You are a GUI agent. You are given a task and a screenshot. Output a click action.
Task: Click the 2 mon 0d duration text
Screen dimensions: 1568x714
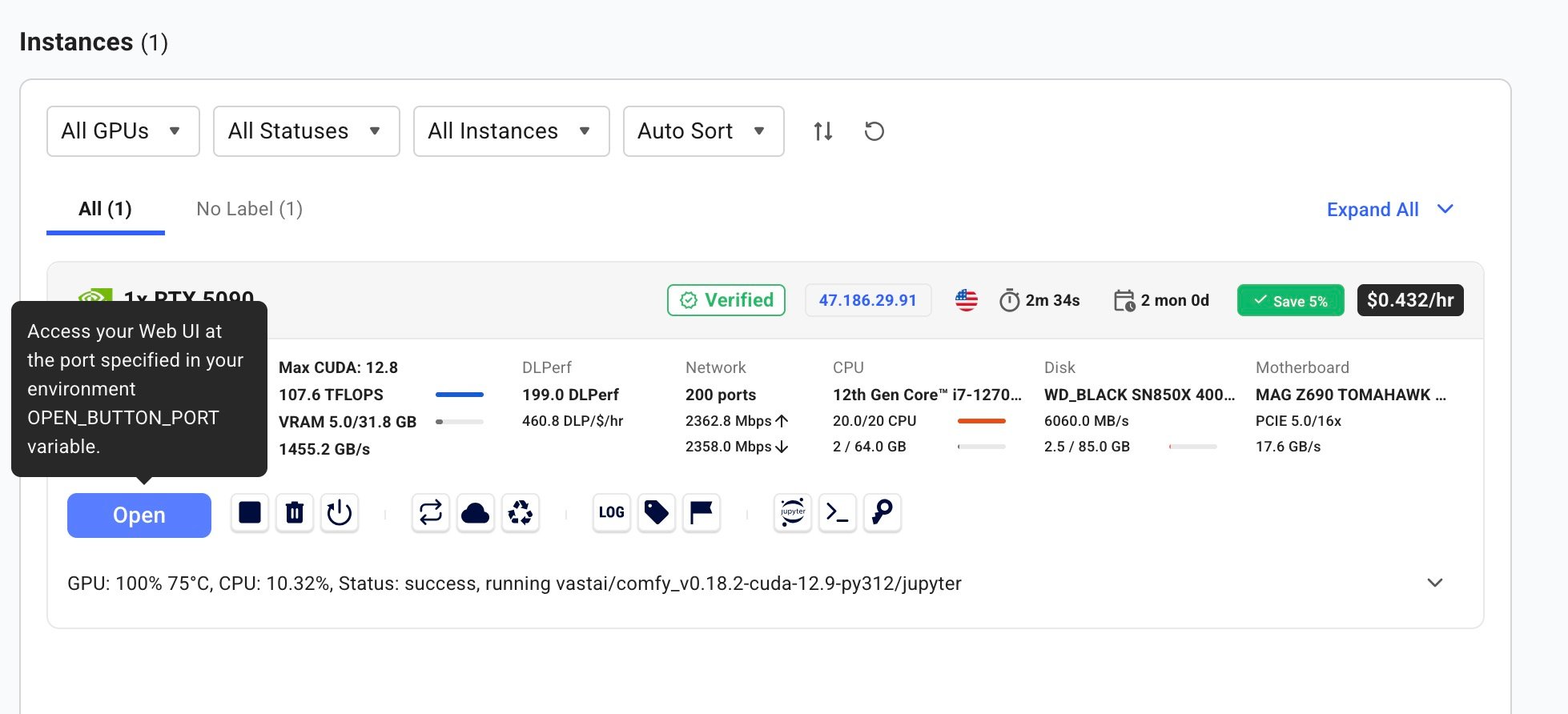click(x=1175, y=300)
